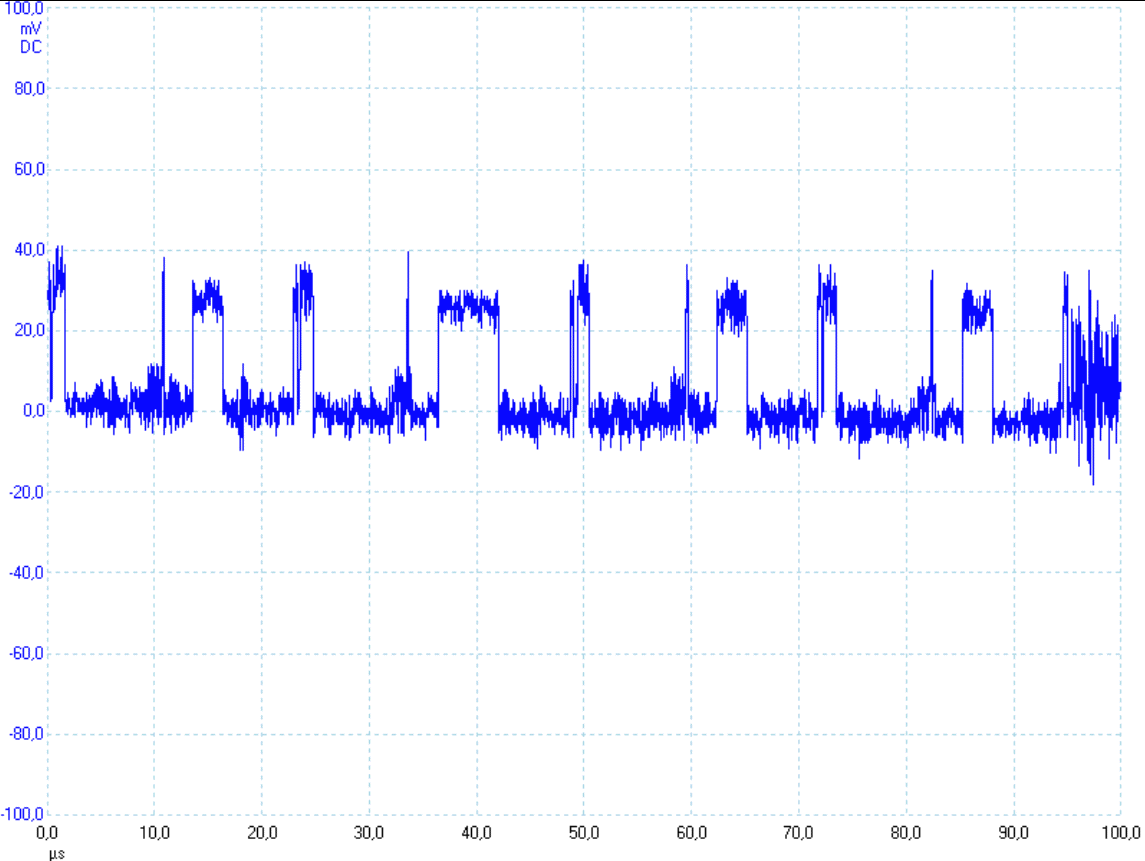Image resolution: width=1145 pixels, height=861 pixels.
Task: Click the -40,0 voltage axis label
Action: coord(26,573)
